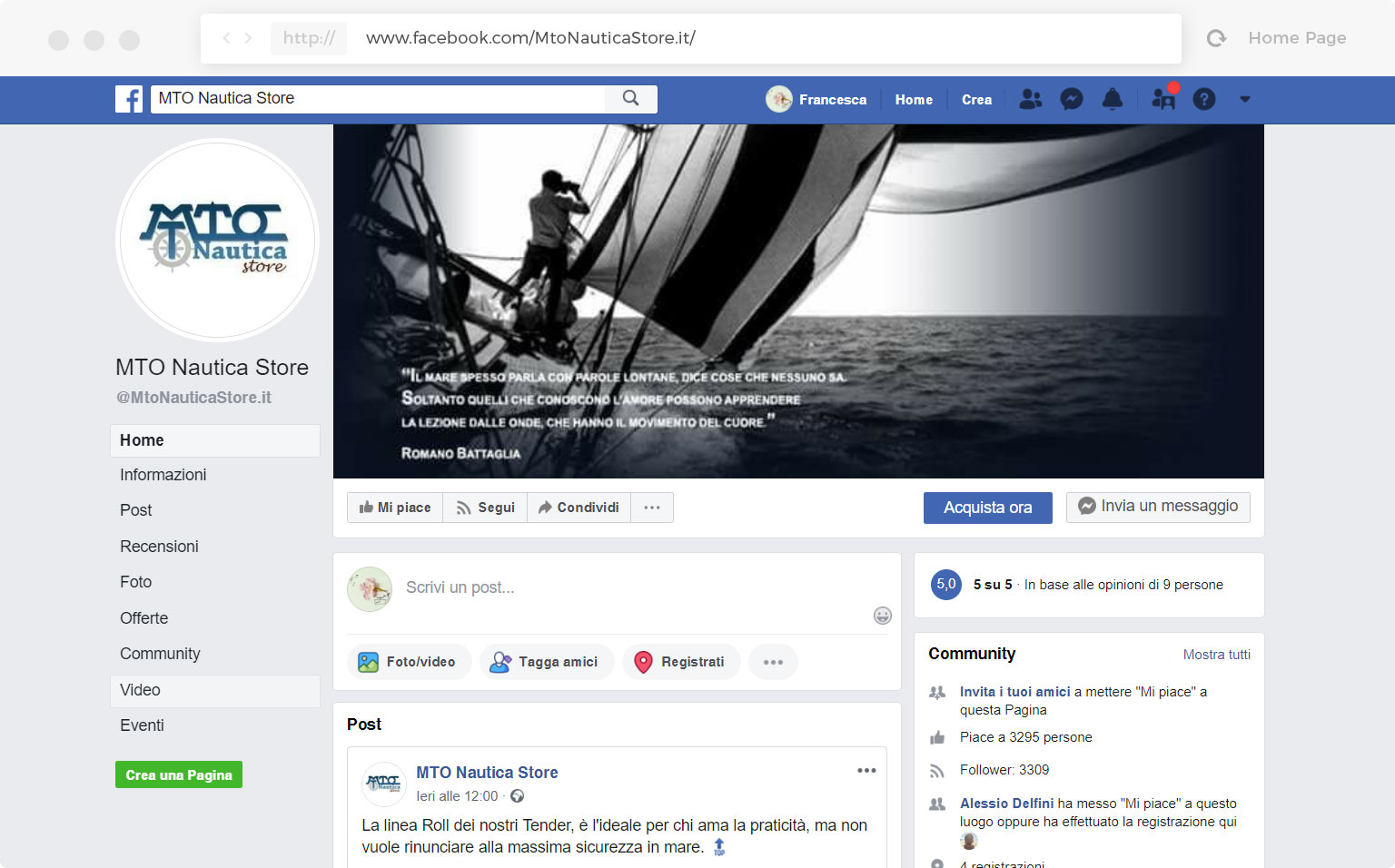Open the Crea menu in top bar
Viewport: 1395px width, 868px height.
pos(976,100)
